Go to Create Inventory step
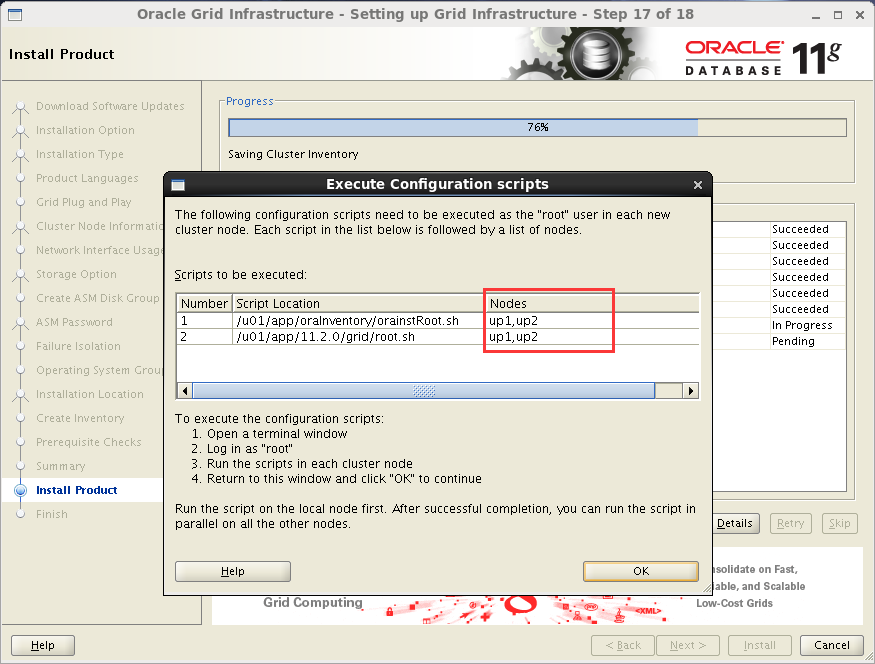The image size is (875, 664). pos(80,418)
